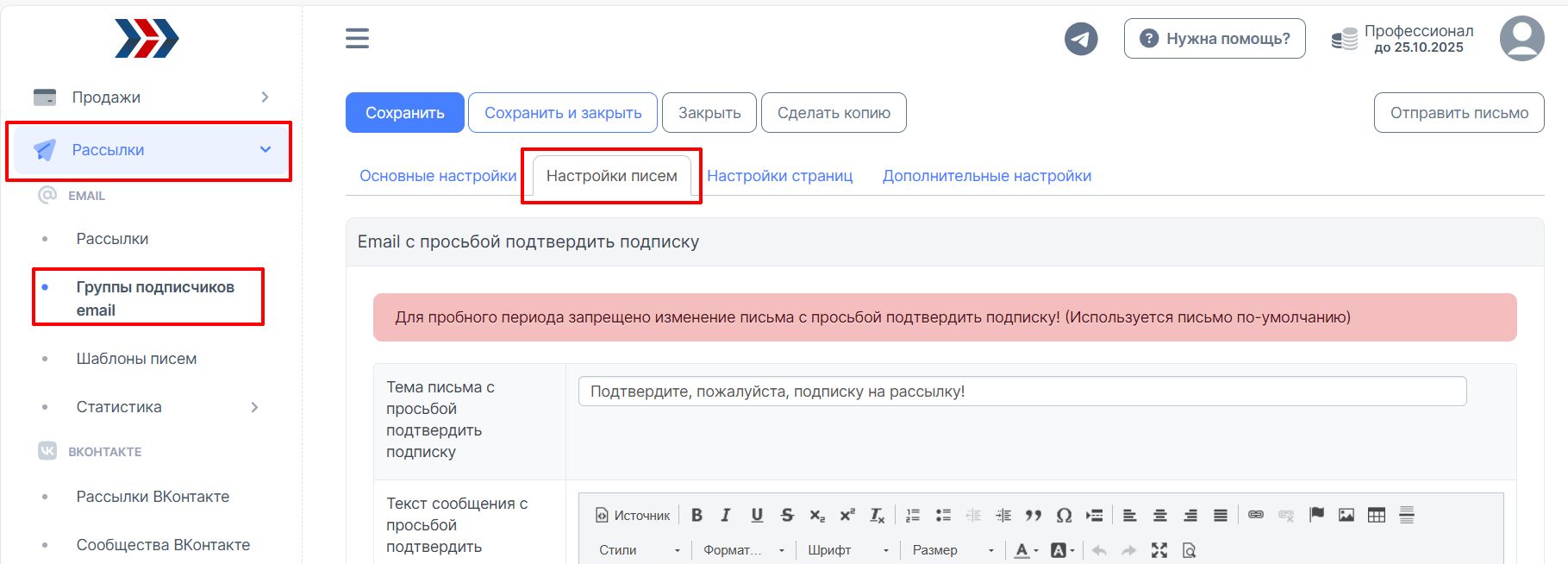Image resolution: width=1568 pixels, height=564 pixels.
Task: Click the Сохранить button
Action: pos(405,113)
